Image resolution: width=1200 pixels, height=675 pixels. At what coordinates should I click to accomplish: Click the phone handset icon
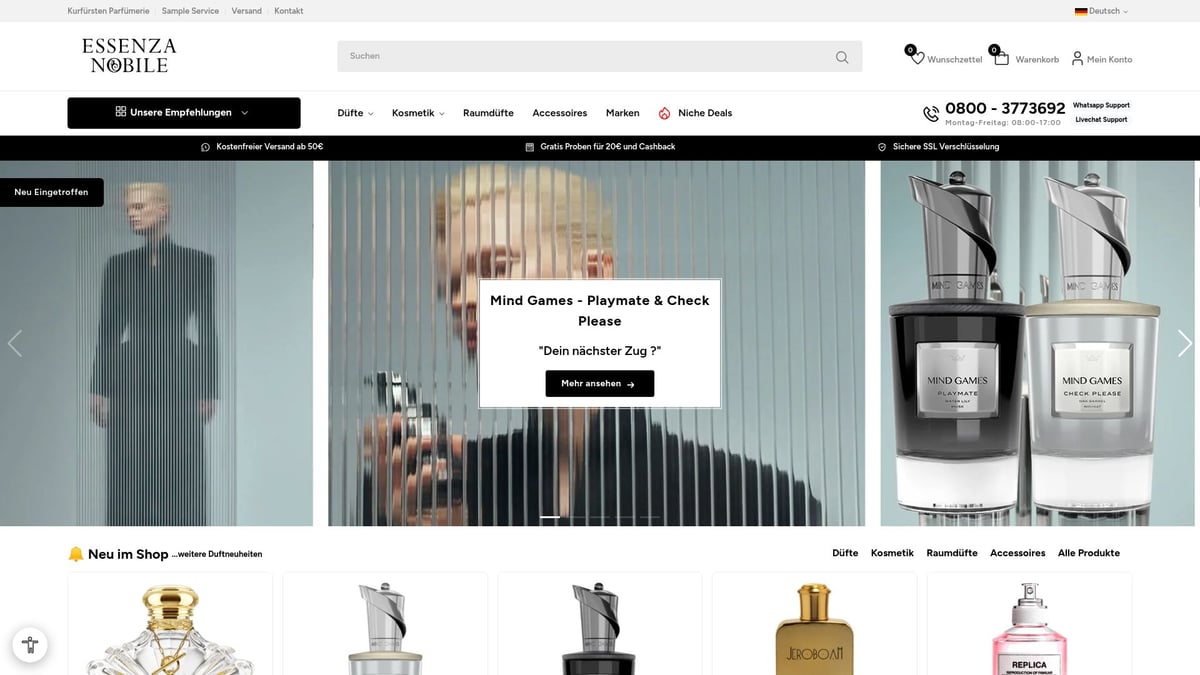pyautogui.click(x=930, y=113)
